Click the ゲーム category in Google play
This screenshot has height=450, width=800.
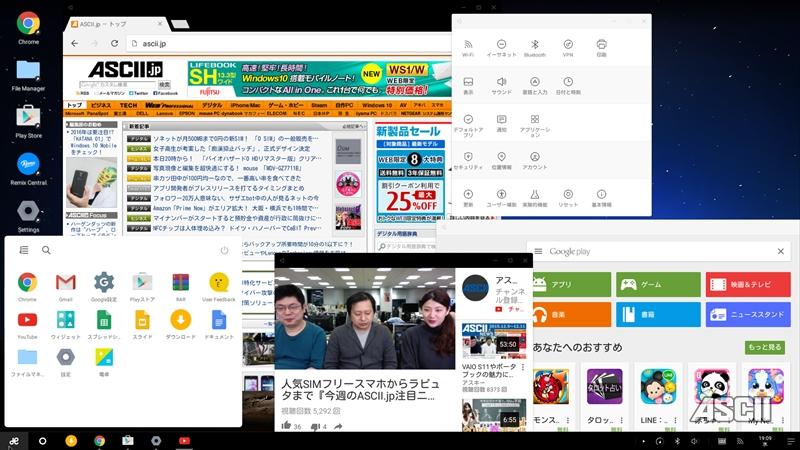click(x=658, y=284)
